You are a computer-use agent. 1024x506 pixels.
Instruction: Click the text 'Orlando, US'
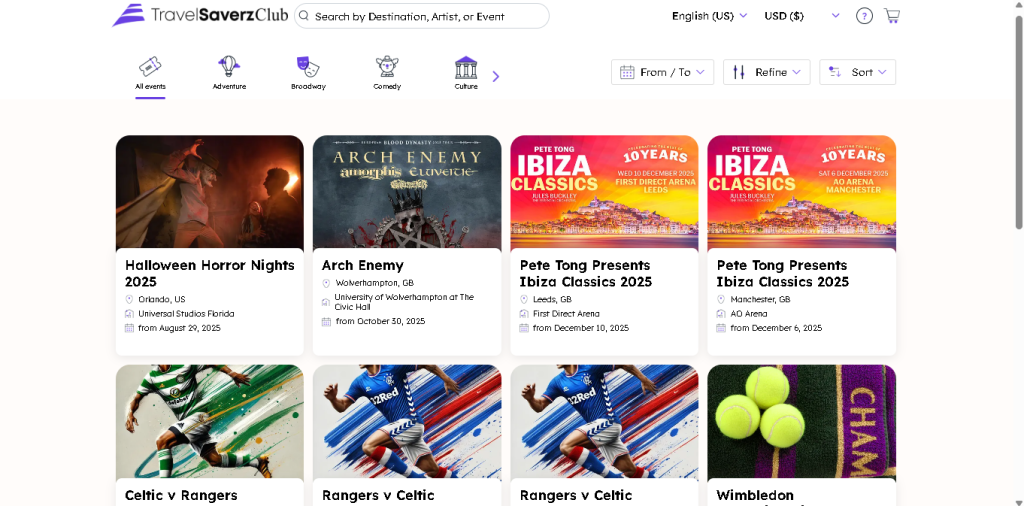pos(162,299)
